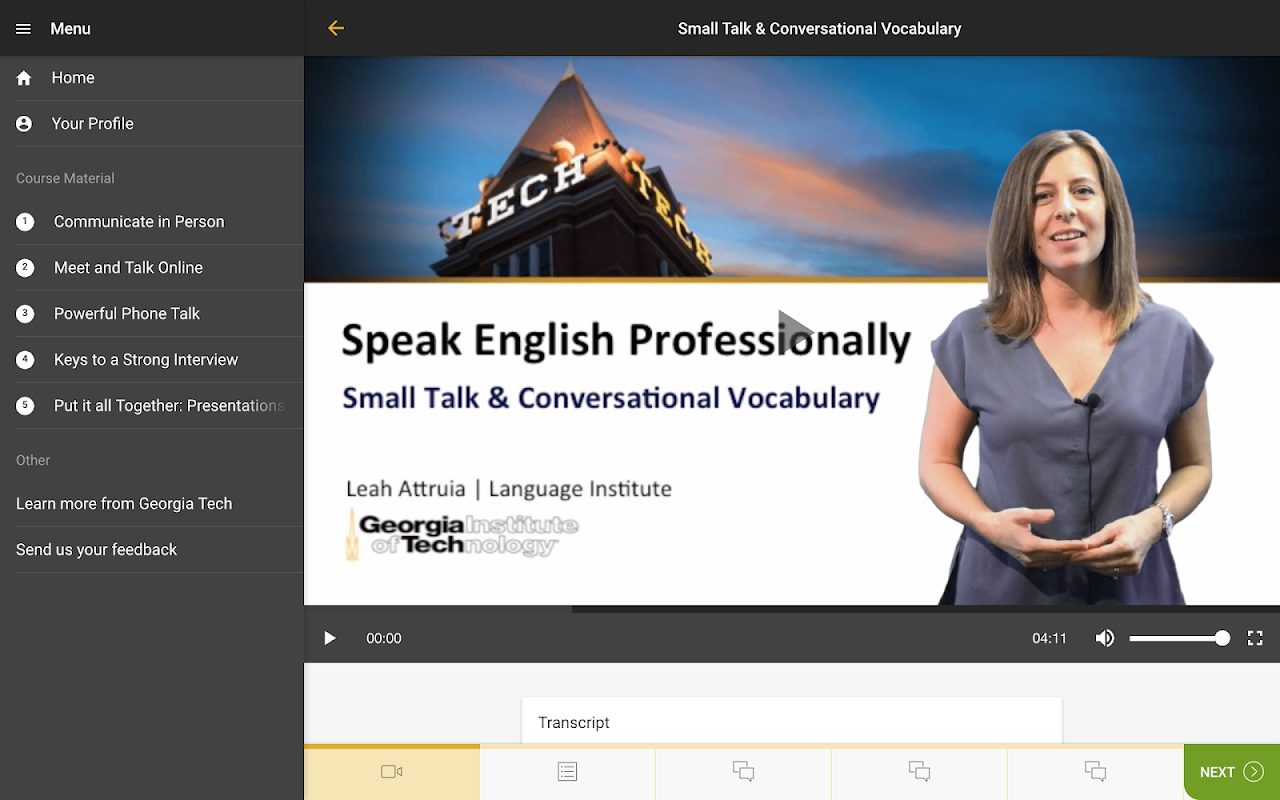
Task: Go back with the orange arrow
Action: [x=336, y=28]
